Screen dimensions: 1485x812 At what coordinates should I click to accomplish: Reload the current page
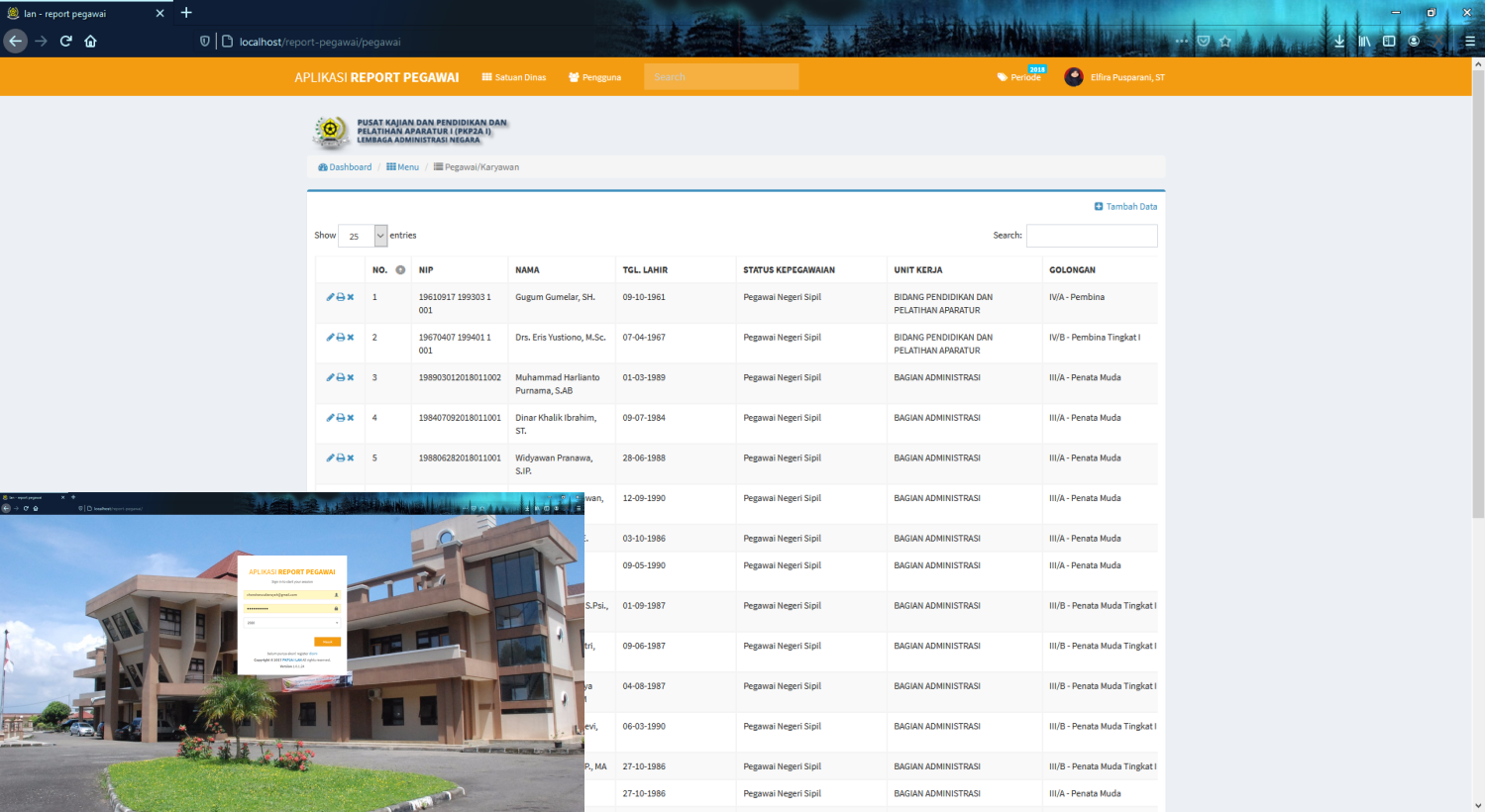(65, 42)
